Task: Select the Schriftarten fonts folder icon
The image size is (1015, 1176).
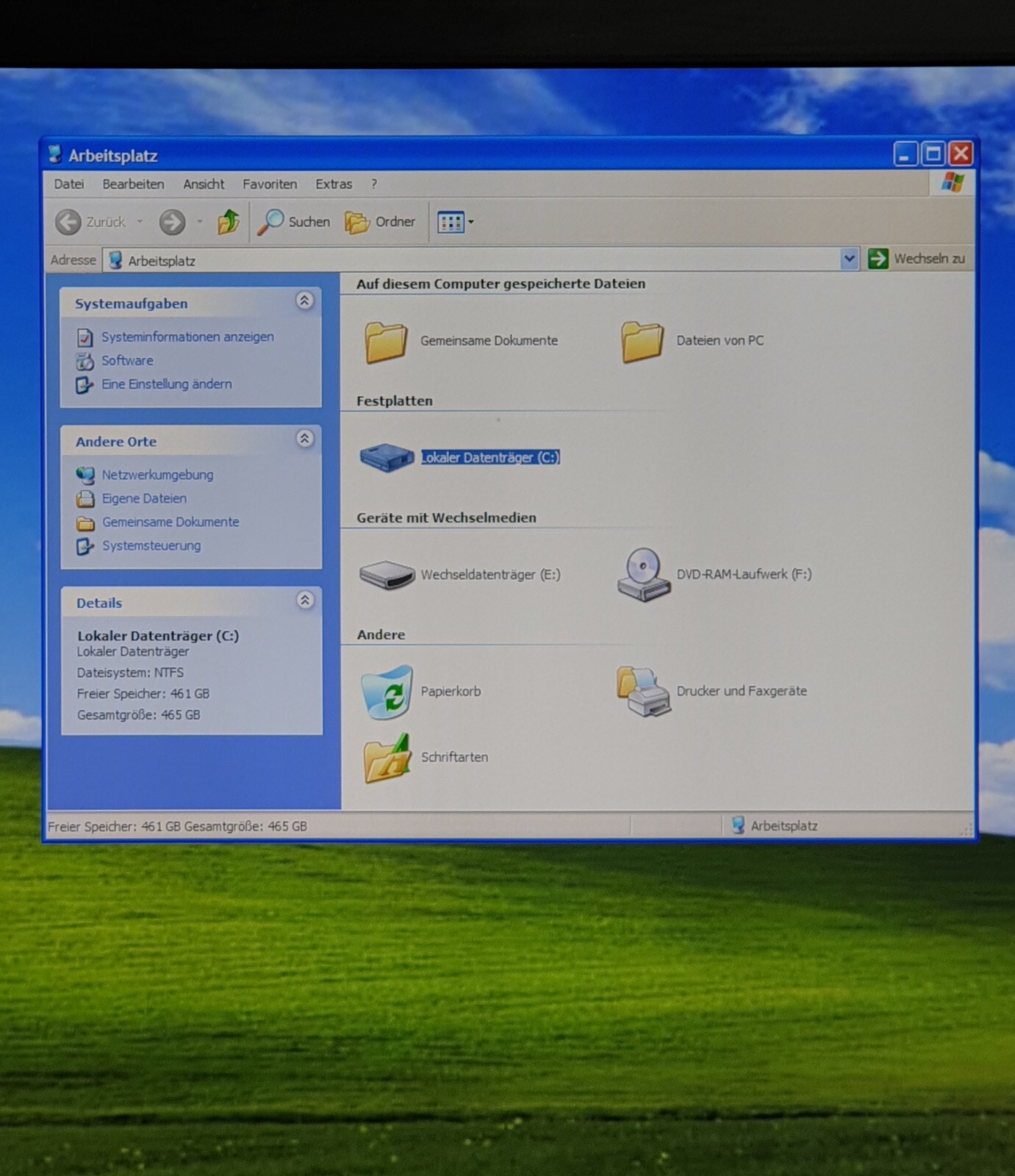Action: (x=387, y=758)
